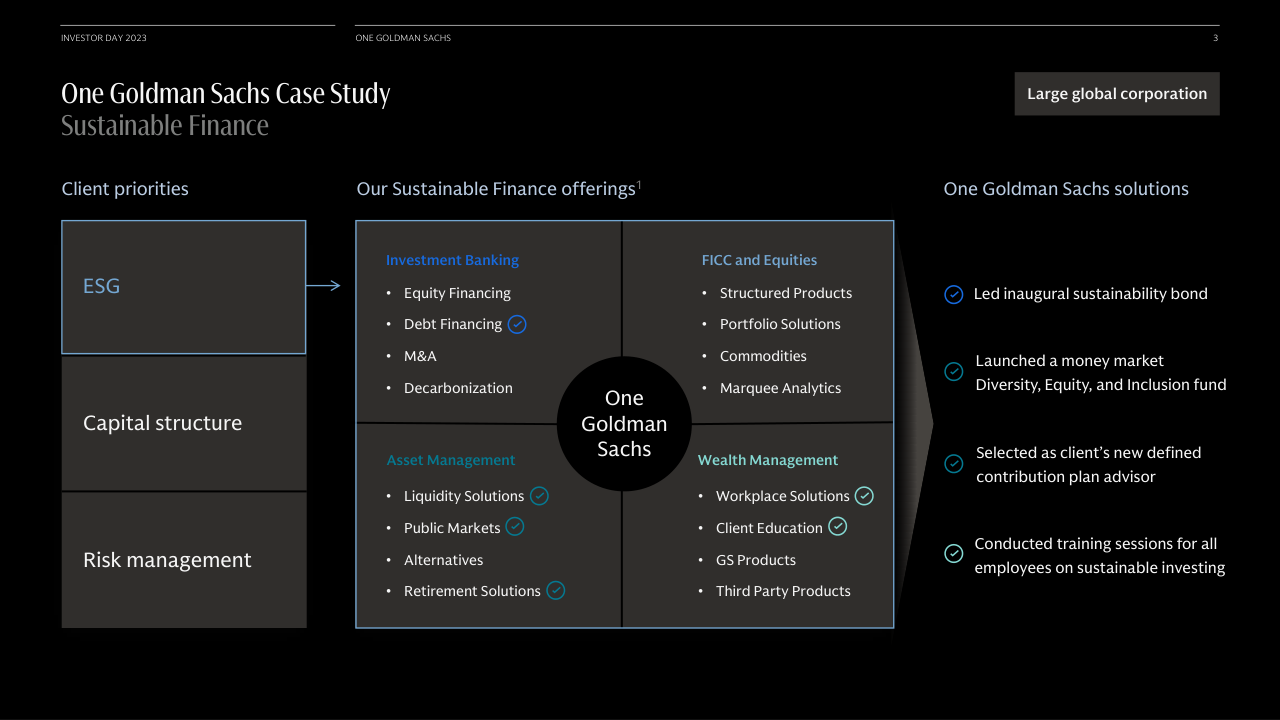Screen dimensions: 1280x720
Task: Click the FICC and Equities heading
Action: pos(759,260)
